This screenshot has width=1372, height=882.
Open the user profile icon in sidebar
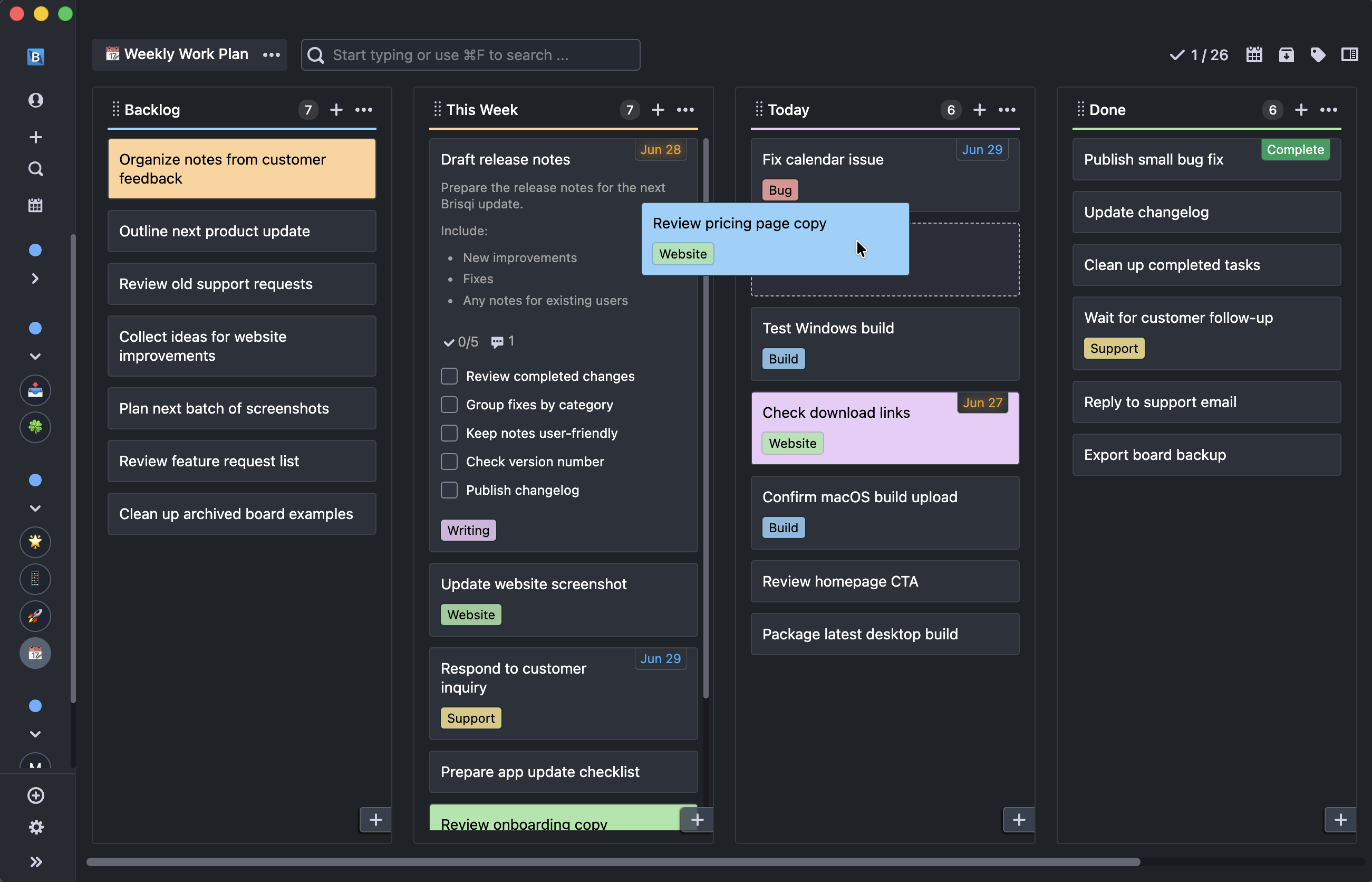point(35,100)
